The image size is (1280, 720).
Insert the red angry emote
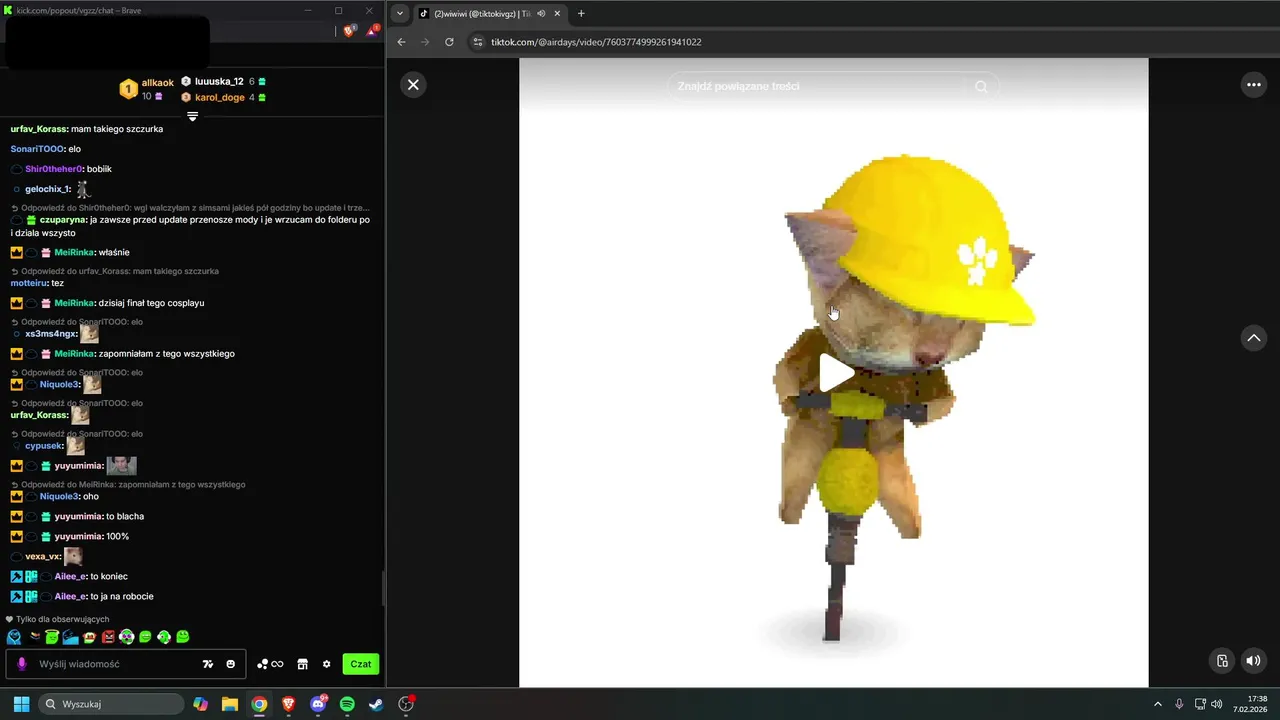(x=108, y=637)
